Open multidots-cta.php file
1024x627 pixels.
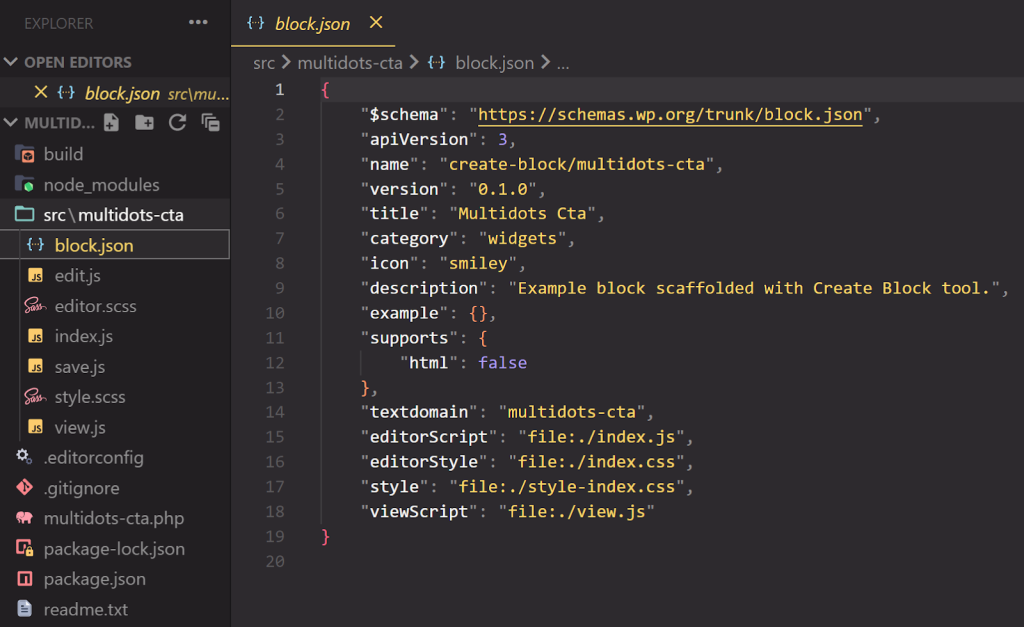tap(114, 519)
